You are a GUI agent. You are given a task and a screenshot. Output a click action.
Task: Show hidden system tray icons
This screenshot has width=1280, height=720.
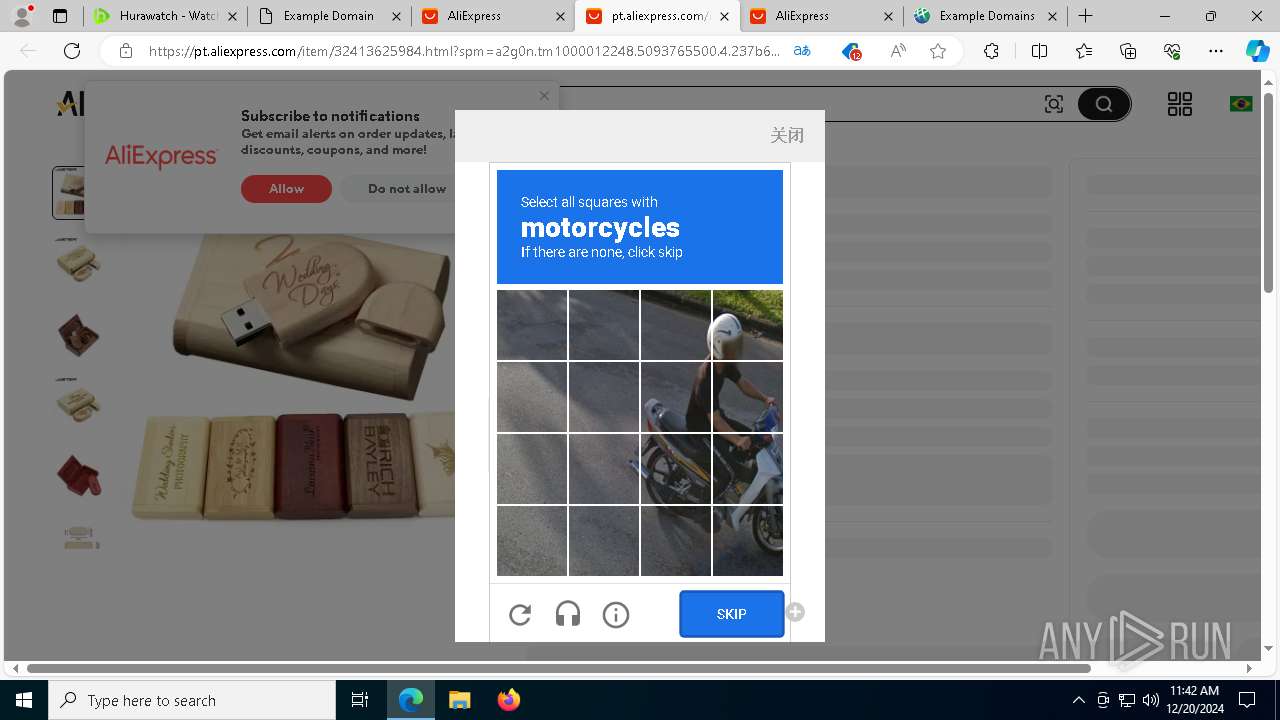tap(1078, 700)
